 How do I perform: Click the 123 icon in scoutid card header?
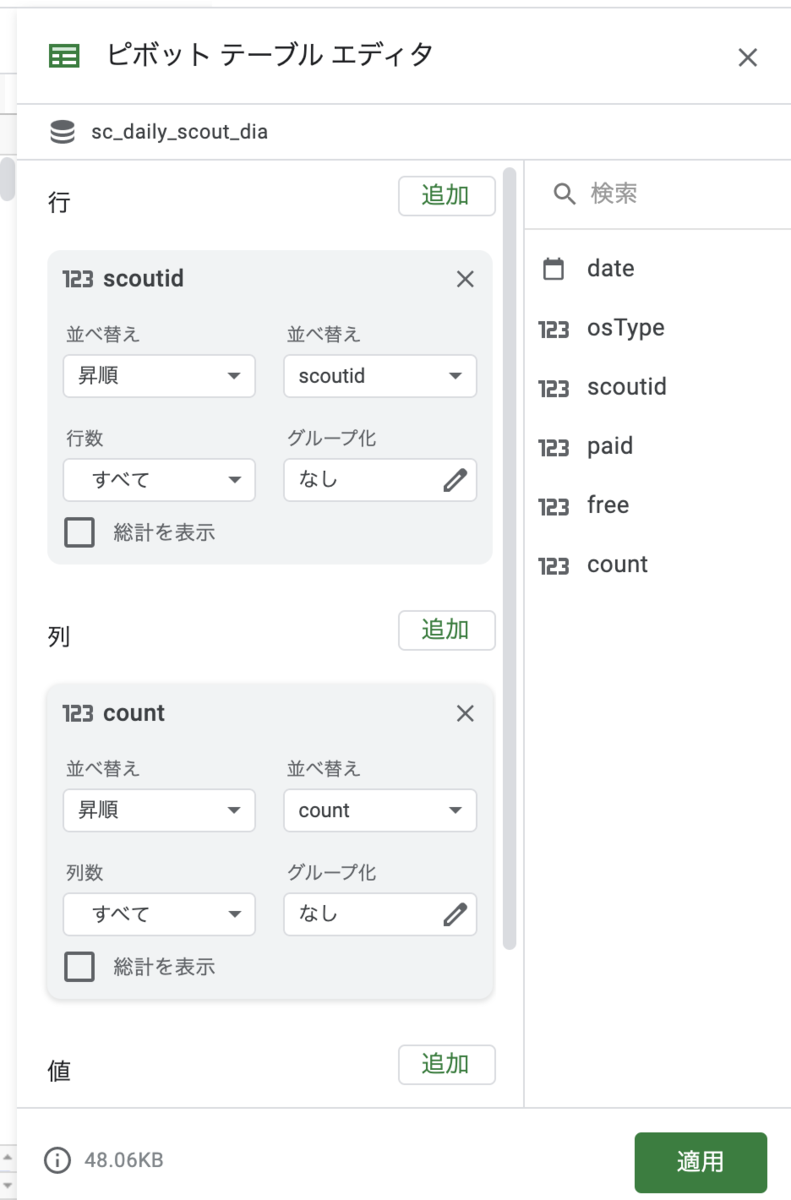(78, 279)
